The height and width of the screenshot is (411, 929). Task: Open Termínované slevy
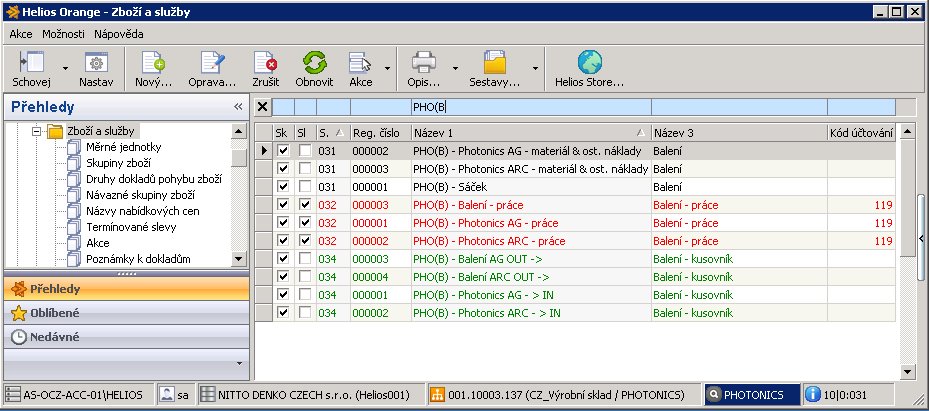coord(131,227)
